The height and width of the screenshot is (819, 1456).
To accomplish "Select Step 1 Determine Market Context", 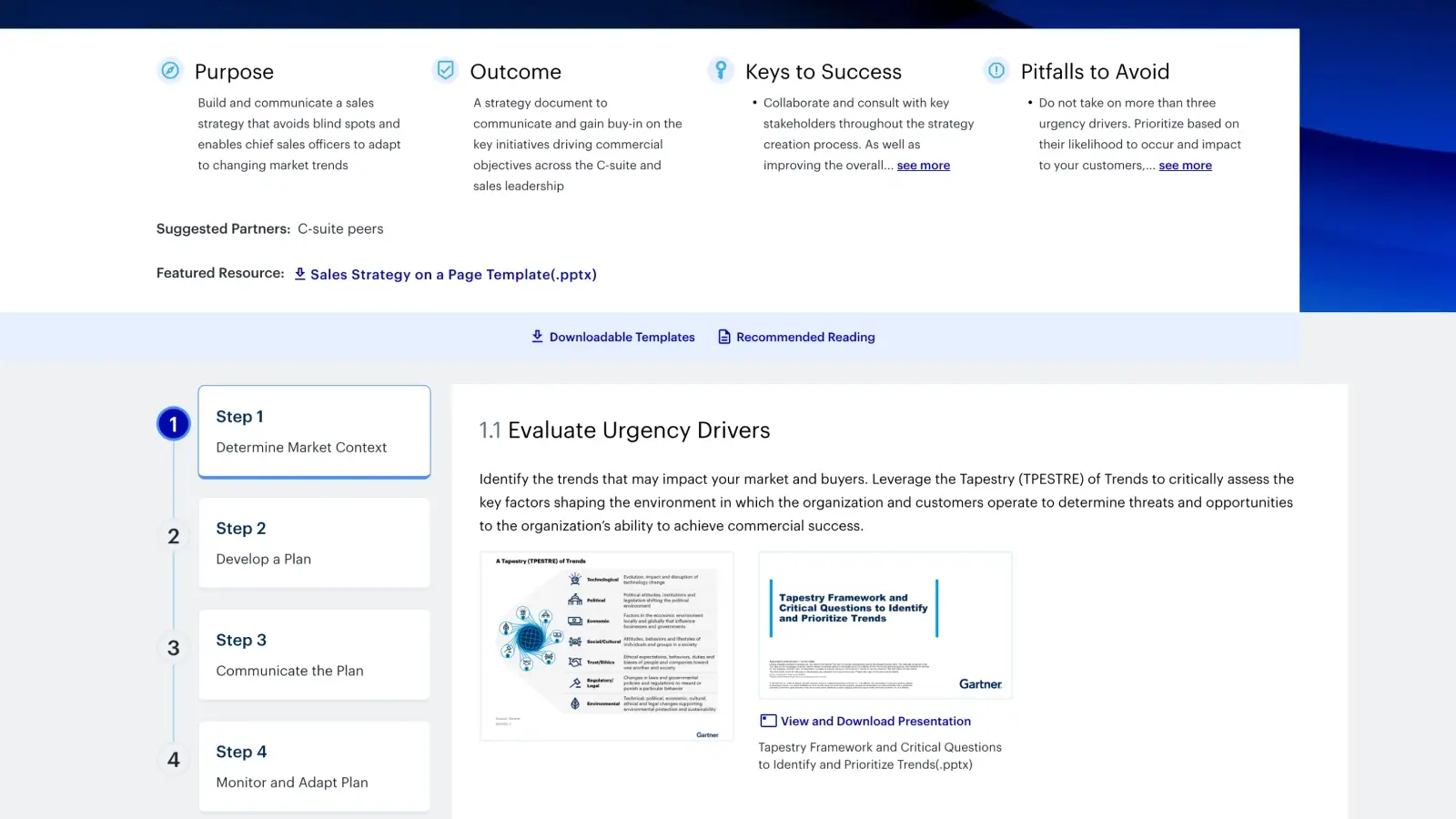I will [x=314, y=431].
